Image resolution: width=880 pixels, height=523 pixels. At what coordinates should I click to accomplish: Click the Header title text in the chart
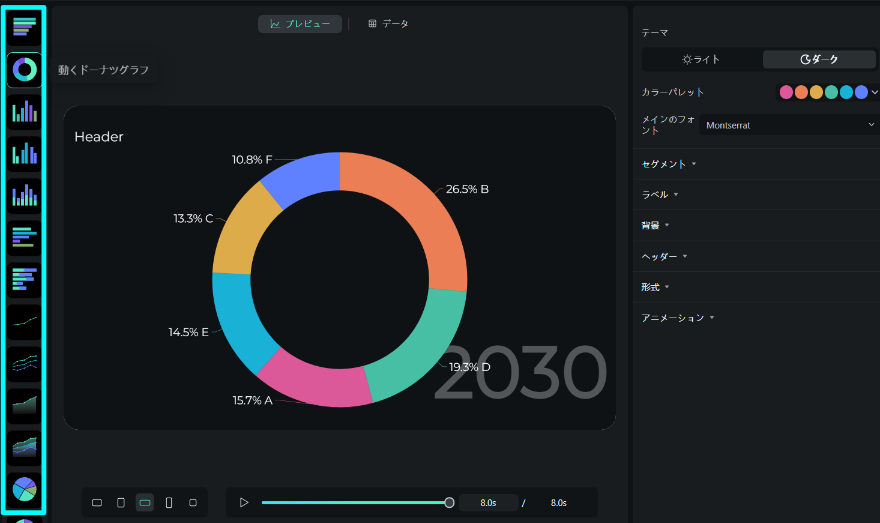pyautogui.click(x=99, y=137)
